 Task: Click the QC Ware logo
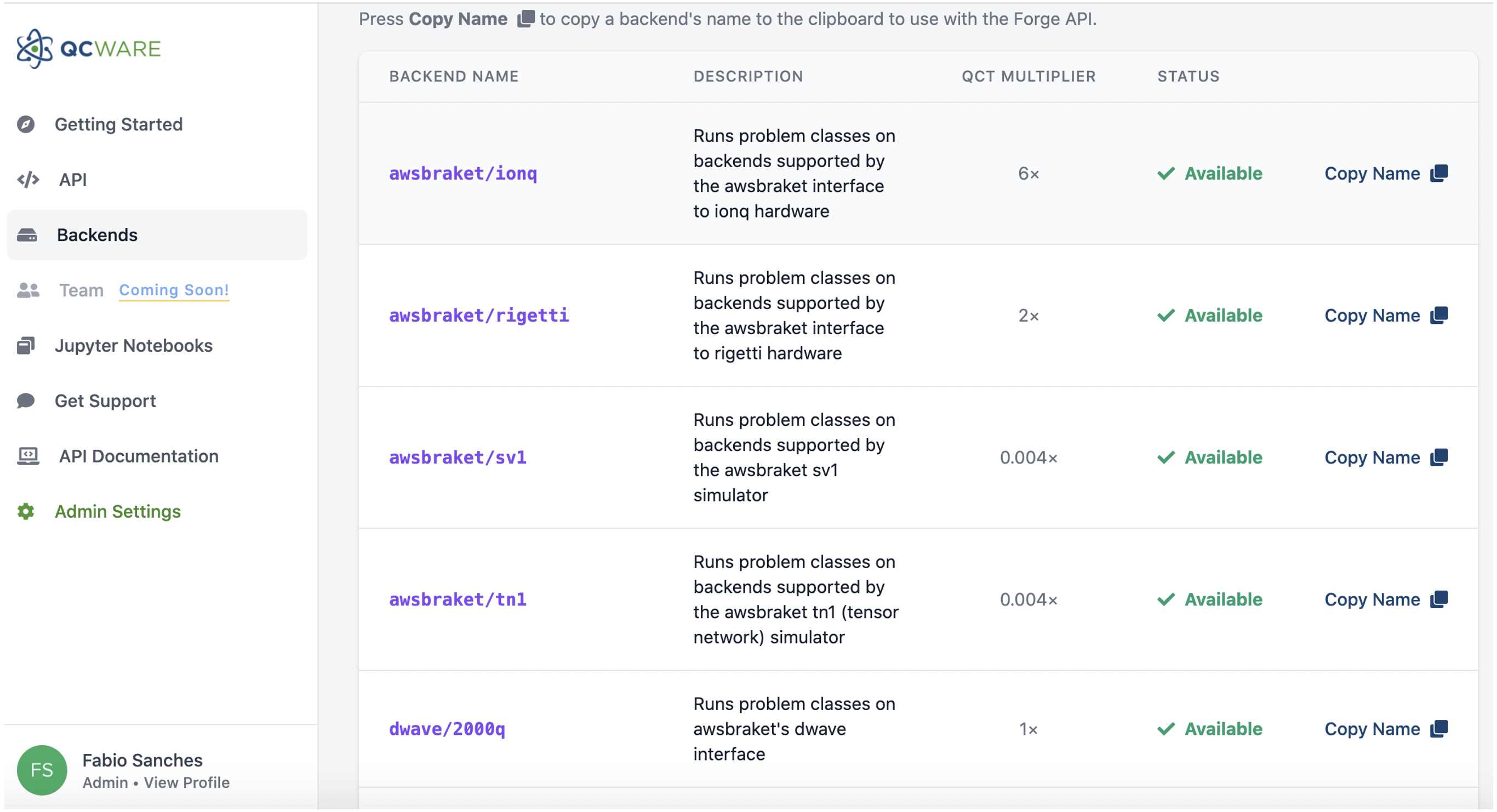tap(88, 49)
